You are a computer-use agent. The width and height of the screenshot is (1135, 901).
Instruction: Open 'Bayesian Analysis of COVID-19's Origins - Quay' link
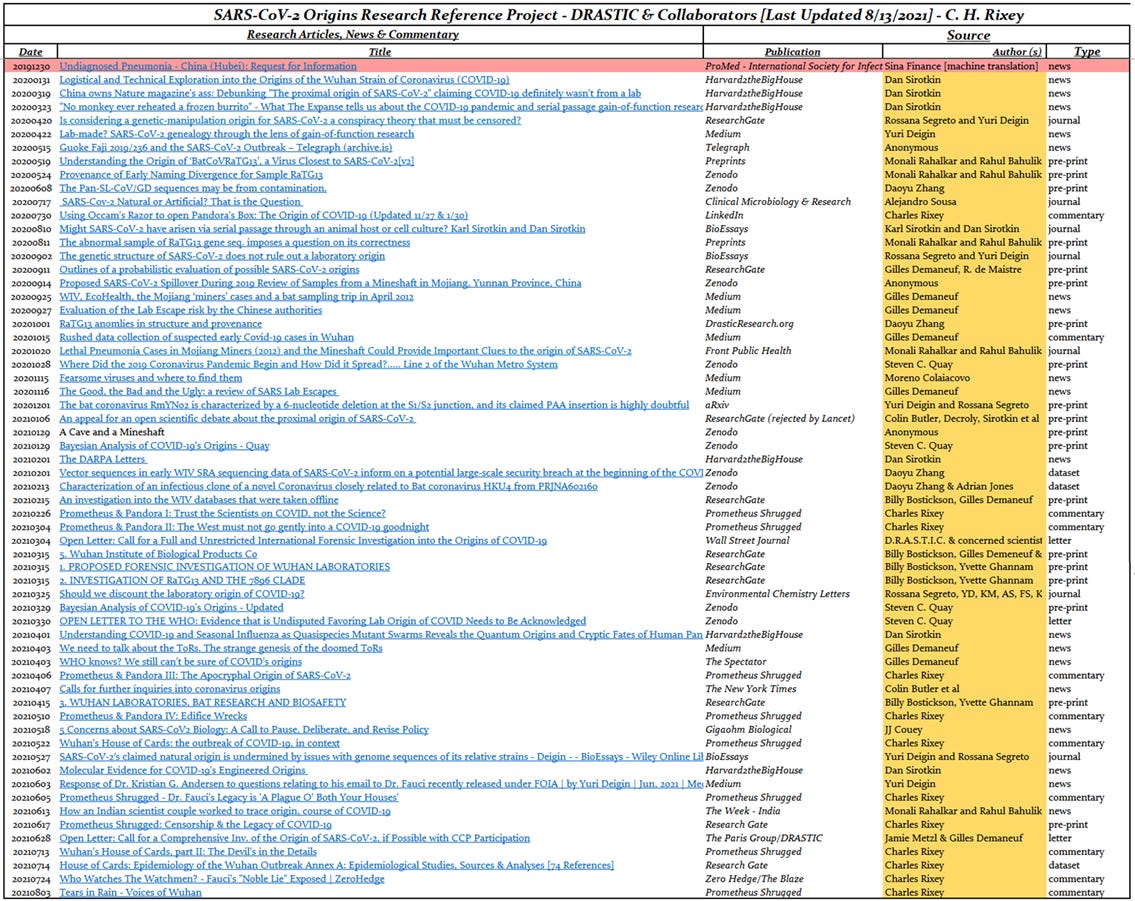click(164, 446)
